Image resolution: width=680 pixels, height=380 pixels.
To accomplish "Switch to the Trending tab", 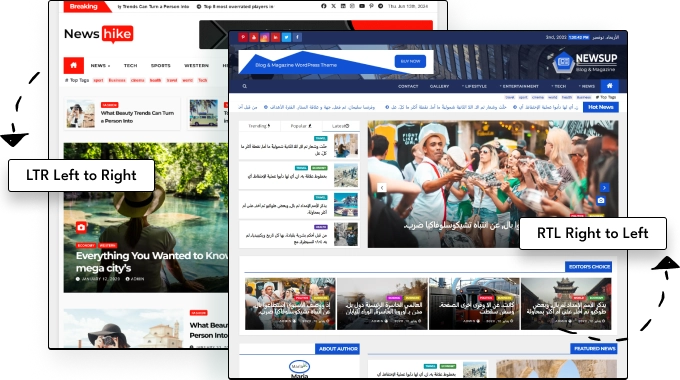I will click(259, 126).
